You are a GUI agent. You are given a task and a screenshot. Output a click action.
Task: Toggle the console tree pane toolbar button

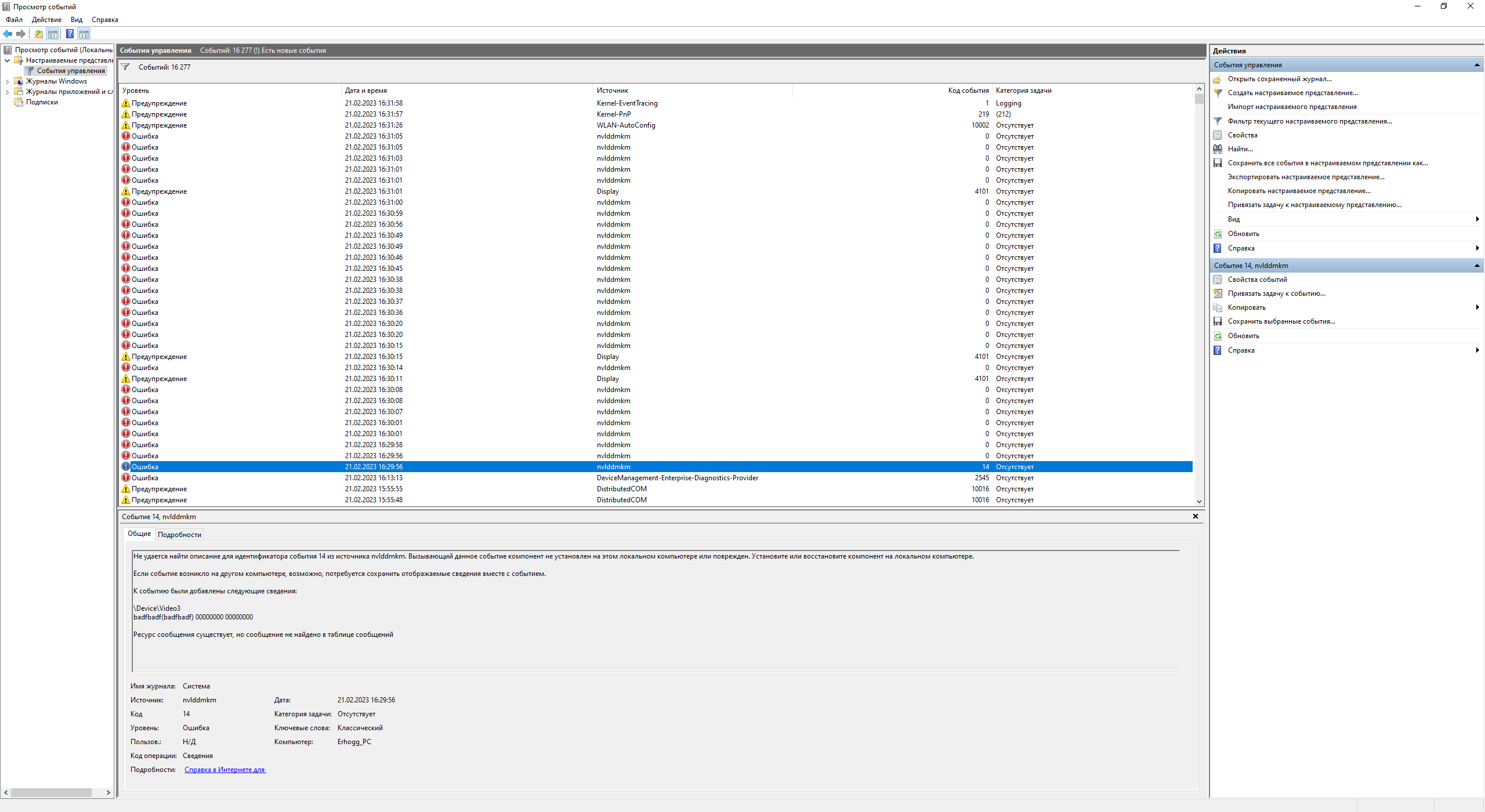pos(53,34)
